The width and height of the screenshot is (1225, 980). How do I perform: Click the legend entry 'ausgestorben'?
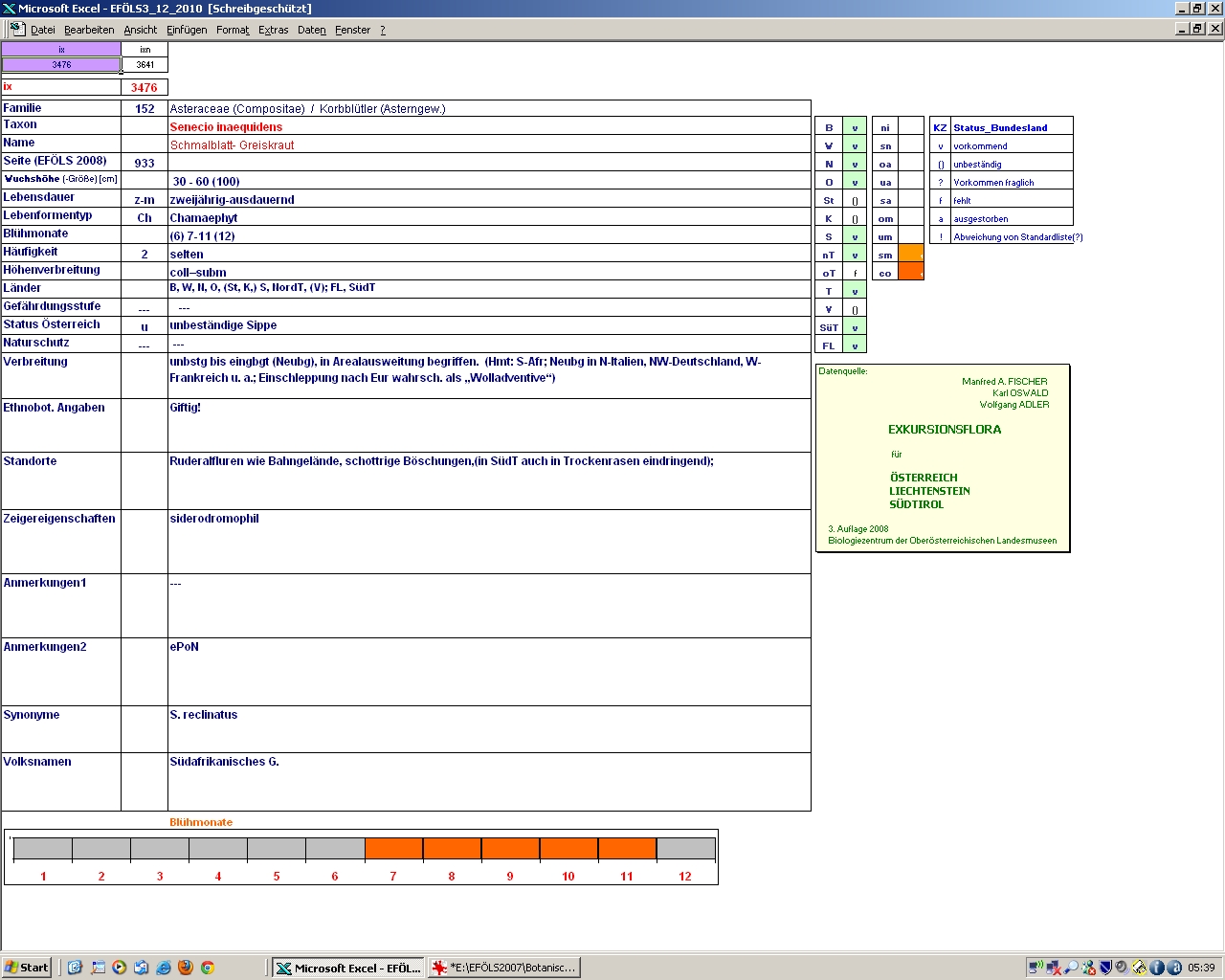(980, 218)
